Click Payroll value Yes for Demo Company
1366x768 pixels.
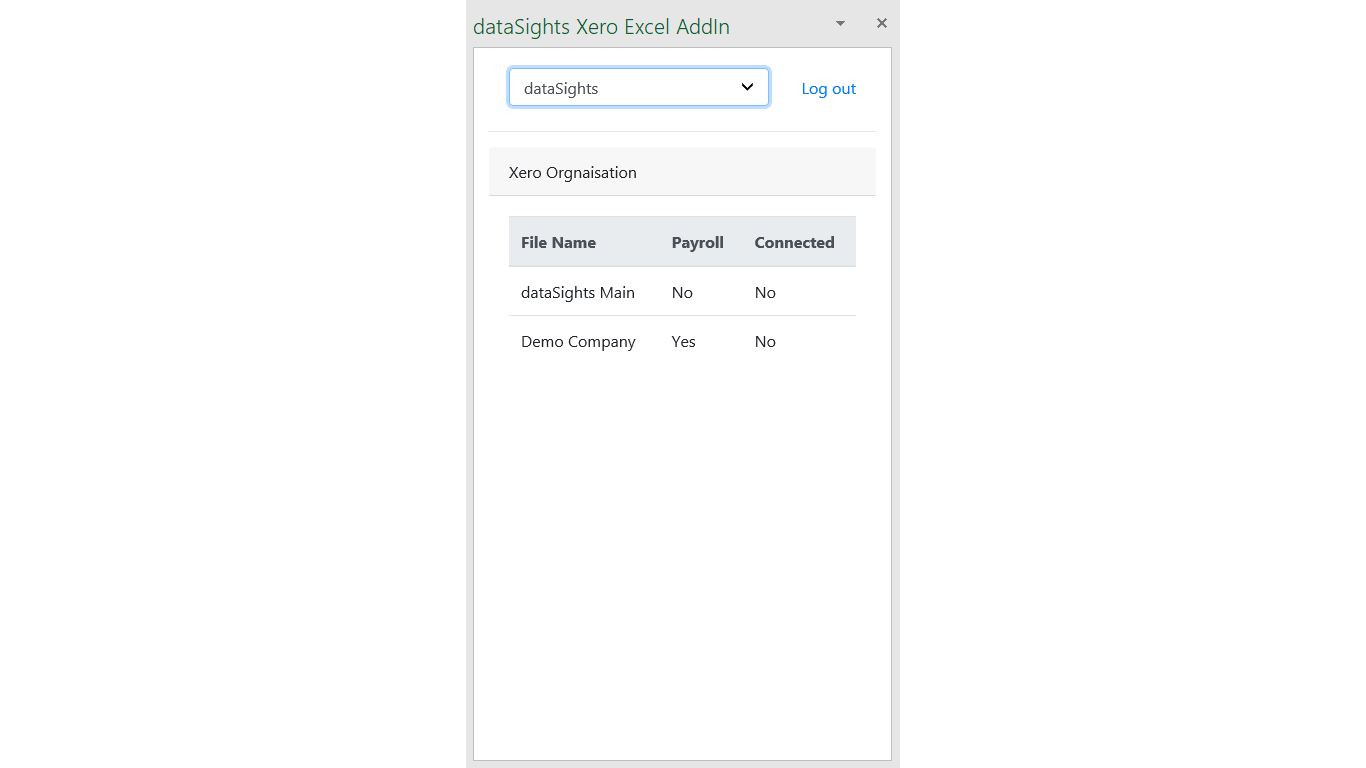pyautogui.click(x=683, y=342)
